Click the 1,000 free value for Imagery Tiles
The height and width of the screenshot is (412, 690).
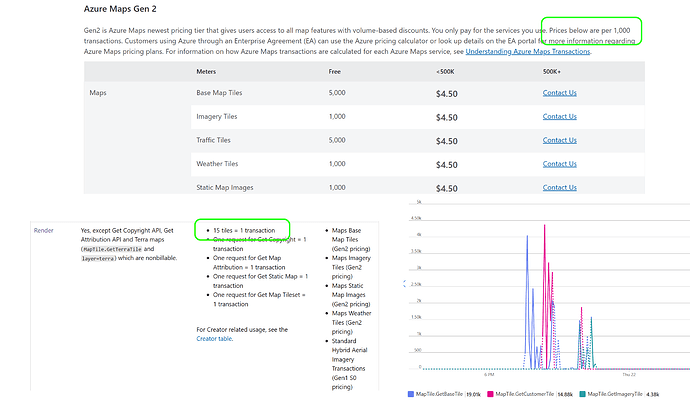(337, 117)
